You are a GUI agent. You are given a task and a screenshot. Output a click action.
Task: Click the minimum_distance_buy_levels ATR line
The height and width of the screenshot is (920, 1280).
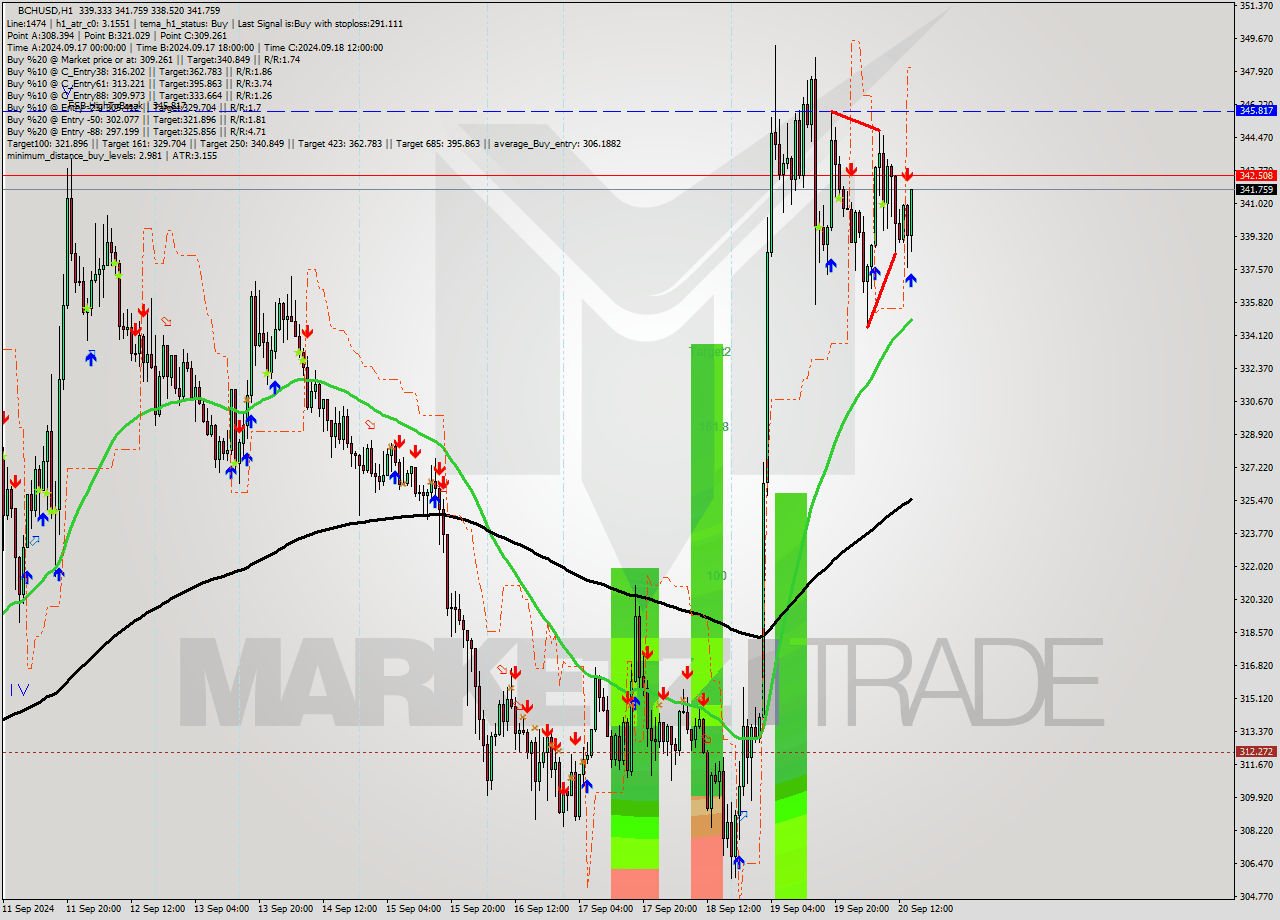(111, 155)
